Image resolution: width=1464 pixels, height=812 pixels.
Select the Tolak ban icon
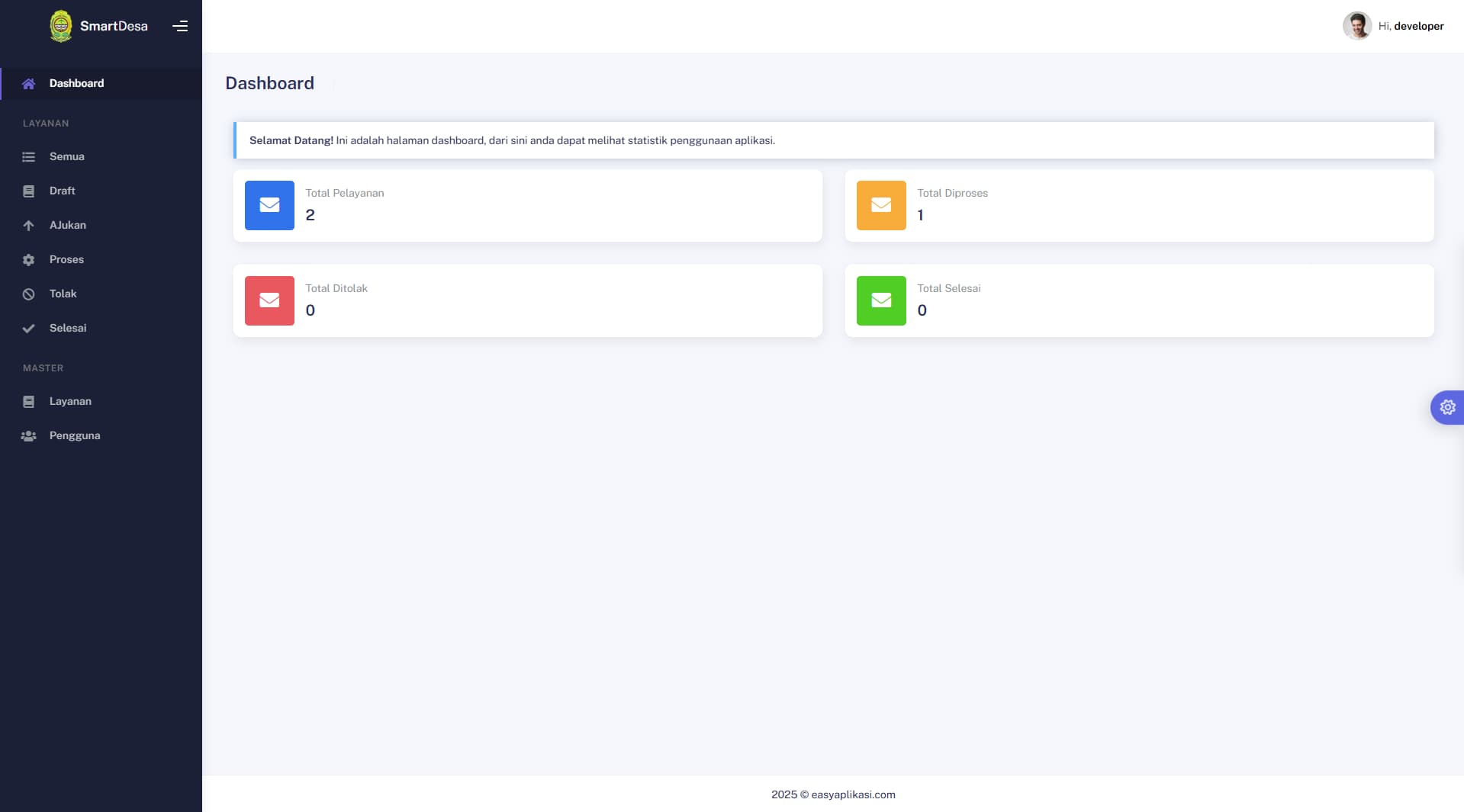(x=28, y=294)
